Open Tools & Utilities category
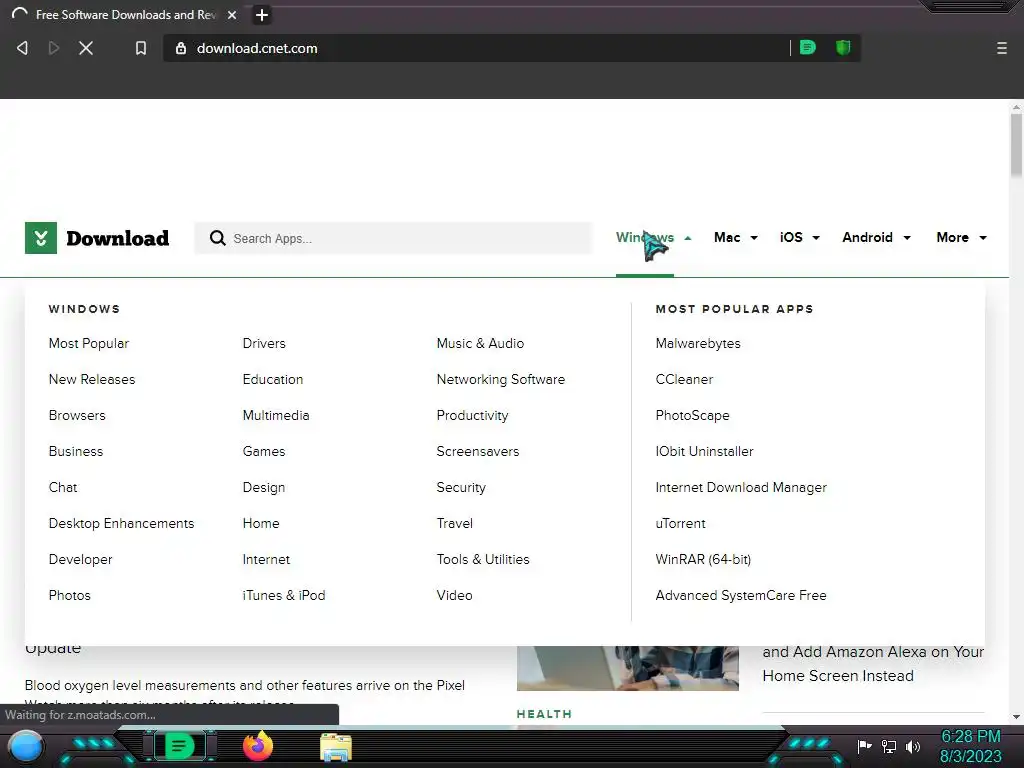The height and width of the screenshot is (768, 1024). pyautogui.click(x=483, y=560)
